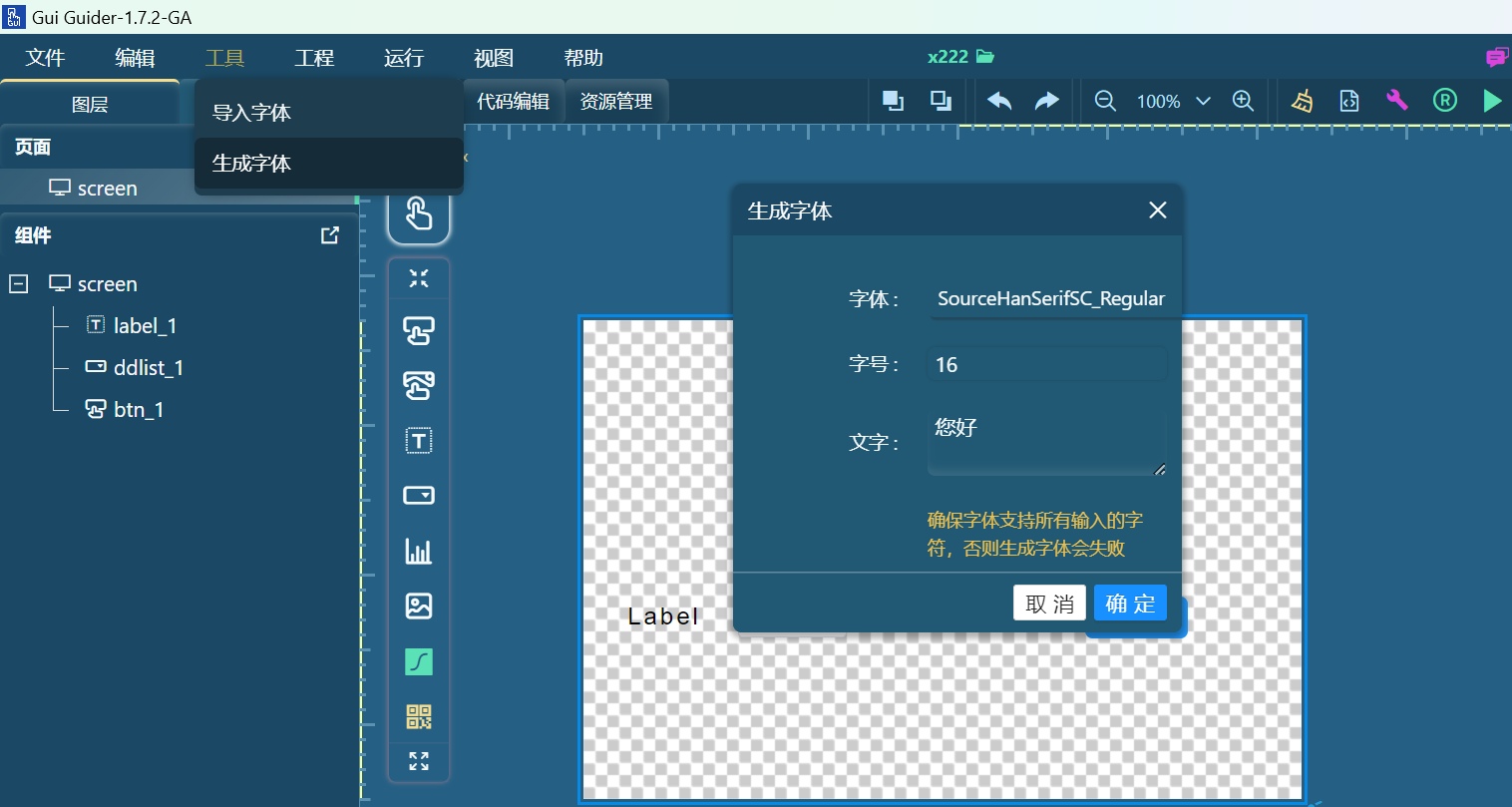
Task: Collapse the screen node in the component tree
Action: (17, 283)
